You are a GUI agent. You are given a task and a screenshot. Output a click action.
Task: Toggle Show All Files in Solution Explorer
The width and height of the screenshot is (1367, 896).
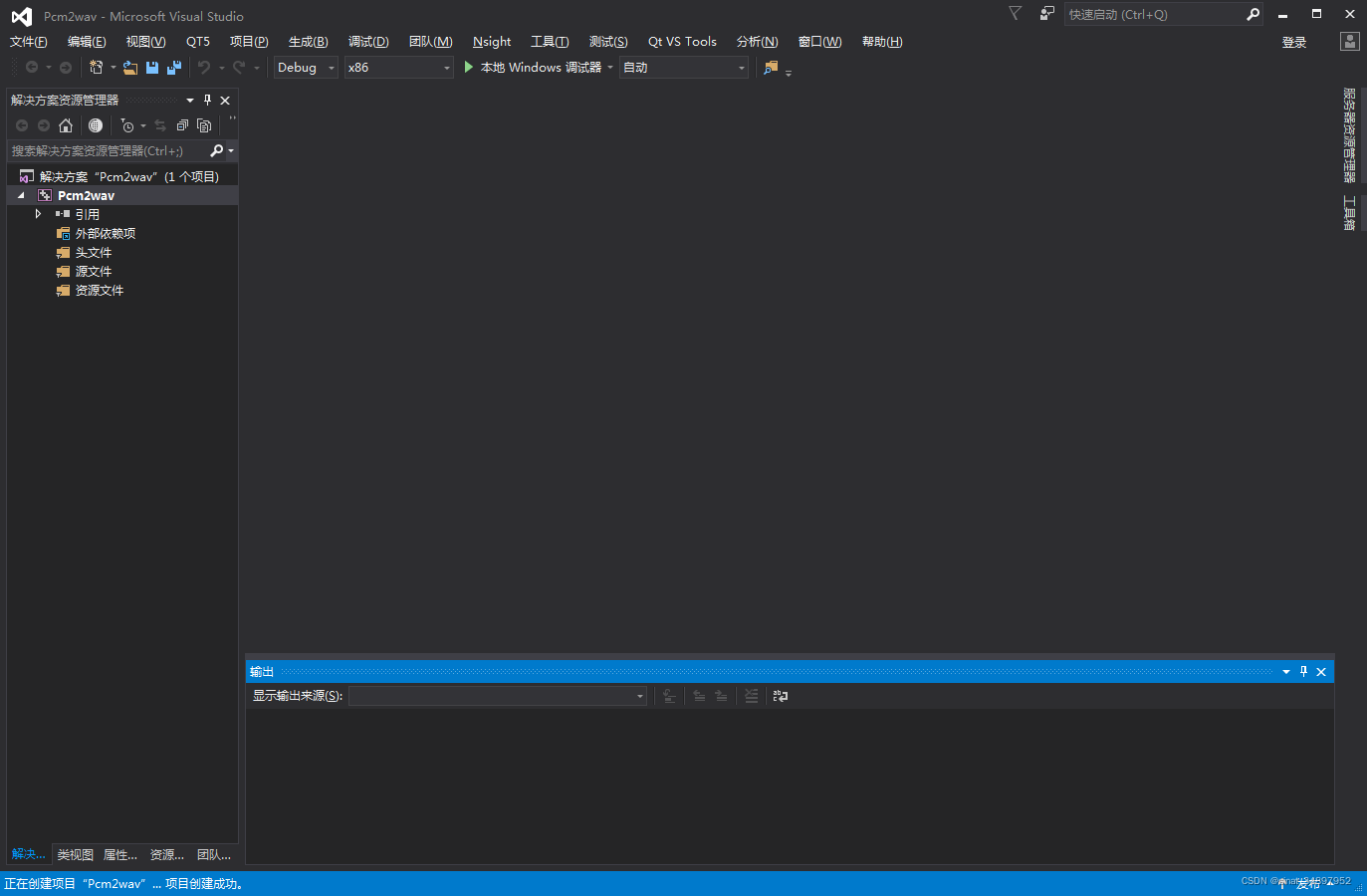tap(204, 125)
